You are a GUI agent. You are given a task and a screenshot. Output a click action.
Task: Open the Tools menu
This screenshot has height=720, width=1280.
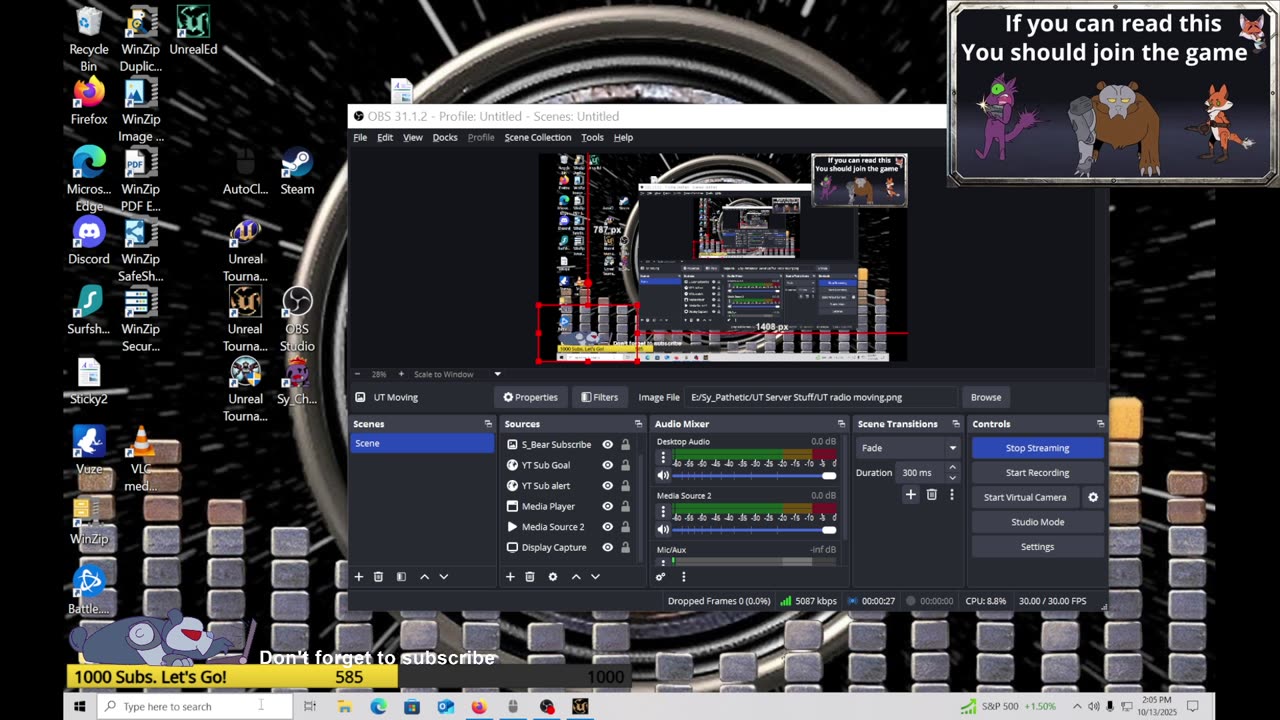(592, 137)
